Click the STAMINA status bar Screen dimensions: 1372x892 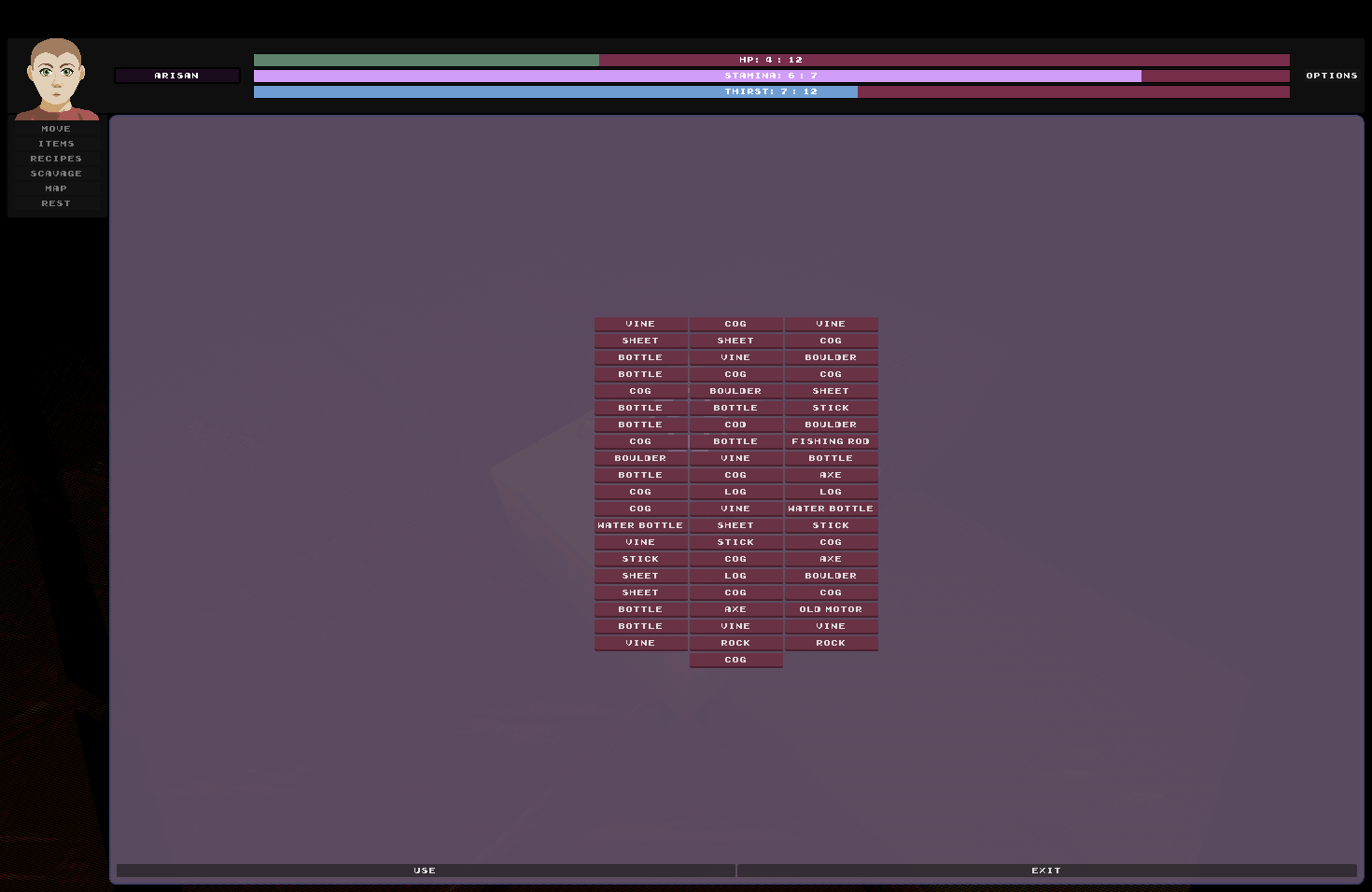[772, 76]
